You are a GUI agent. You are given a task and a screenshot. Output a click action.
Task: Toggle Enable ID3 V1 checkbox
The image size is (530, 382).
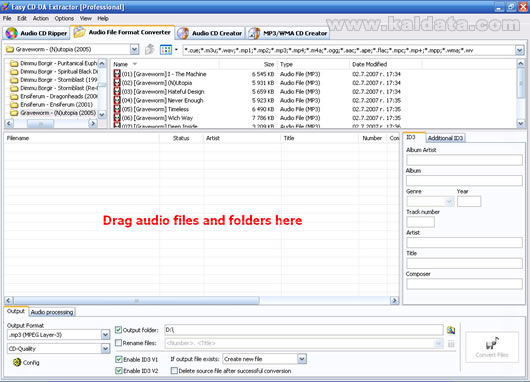click(x=119, y=359)
